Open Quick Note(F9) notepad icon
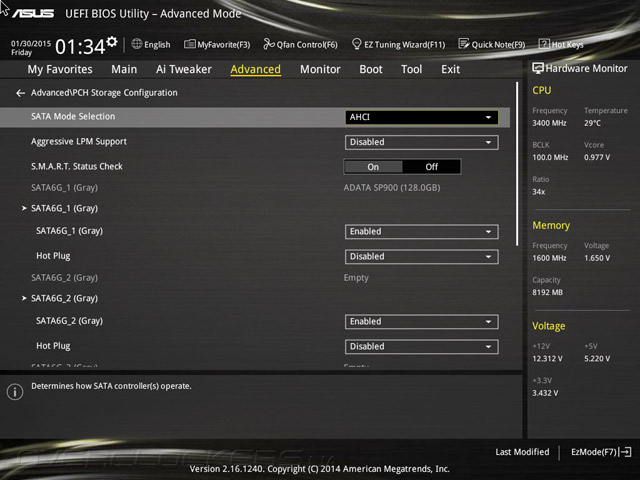 (x=464, y=44)
